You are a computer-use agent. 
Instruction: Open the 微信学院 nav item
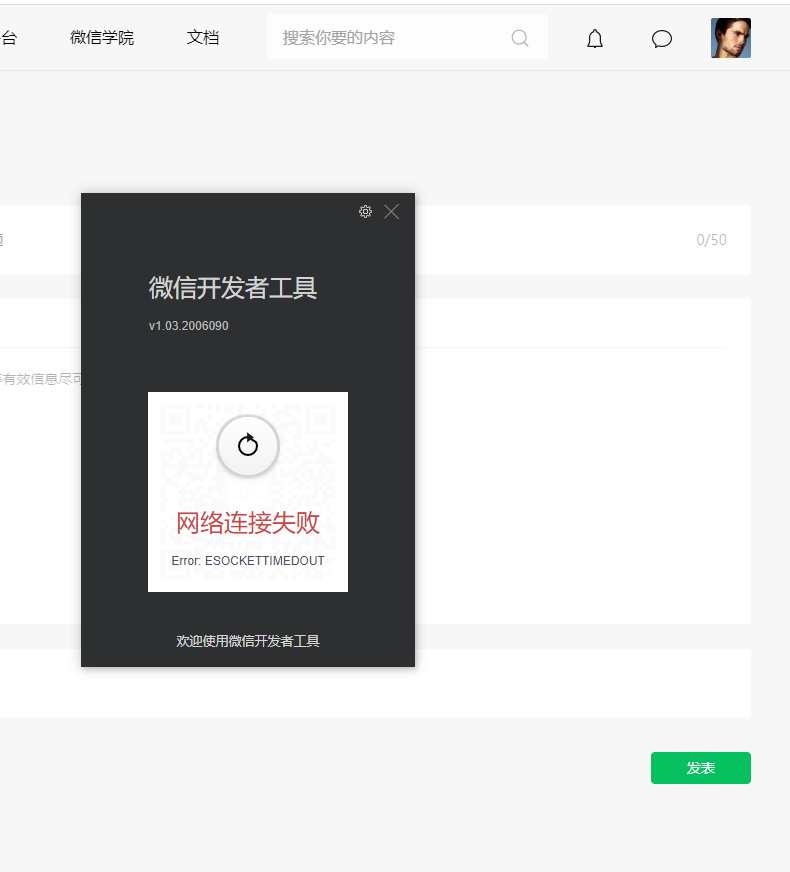click(x=102, y=37)
